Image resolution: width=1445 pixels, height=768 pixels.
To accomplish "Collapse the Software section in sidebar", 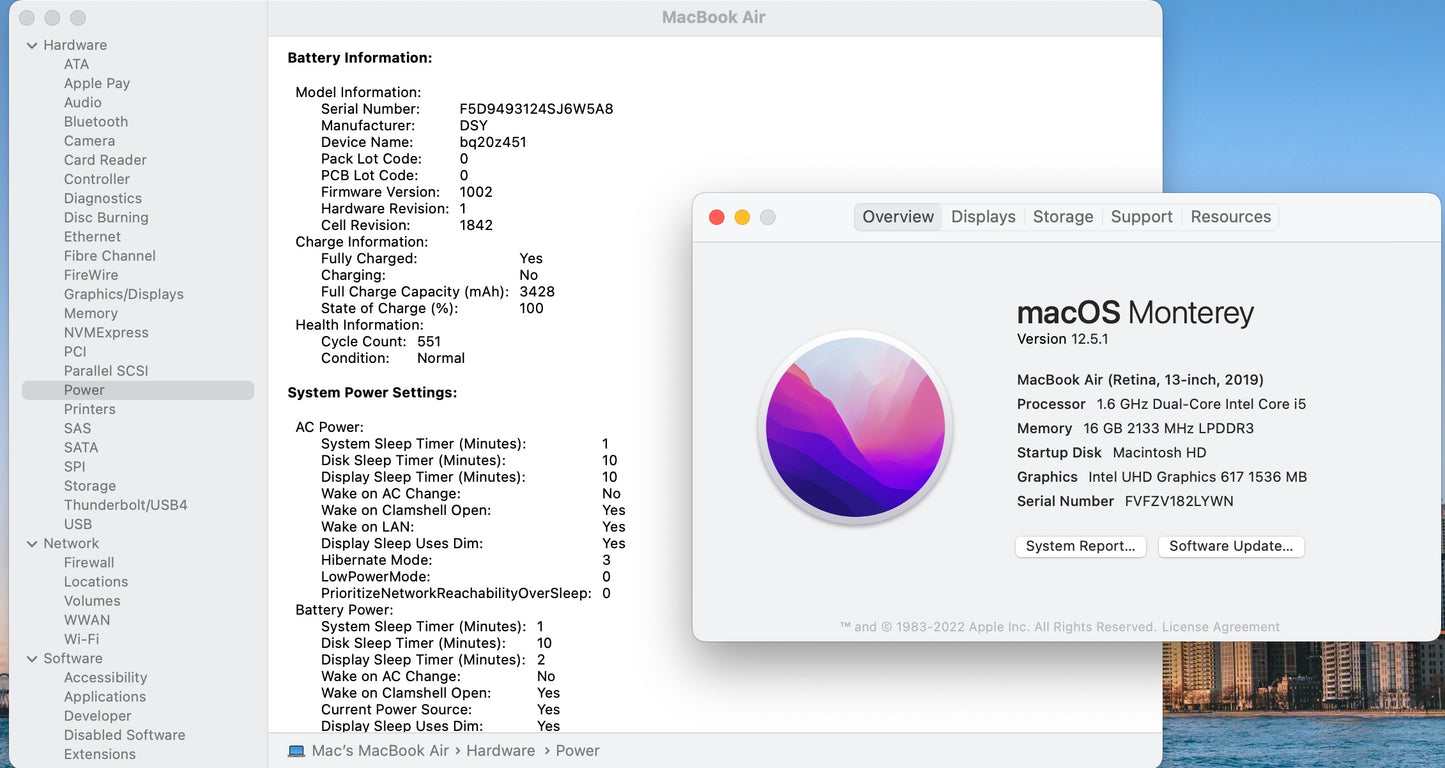I will coord(32,659).
